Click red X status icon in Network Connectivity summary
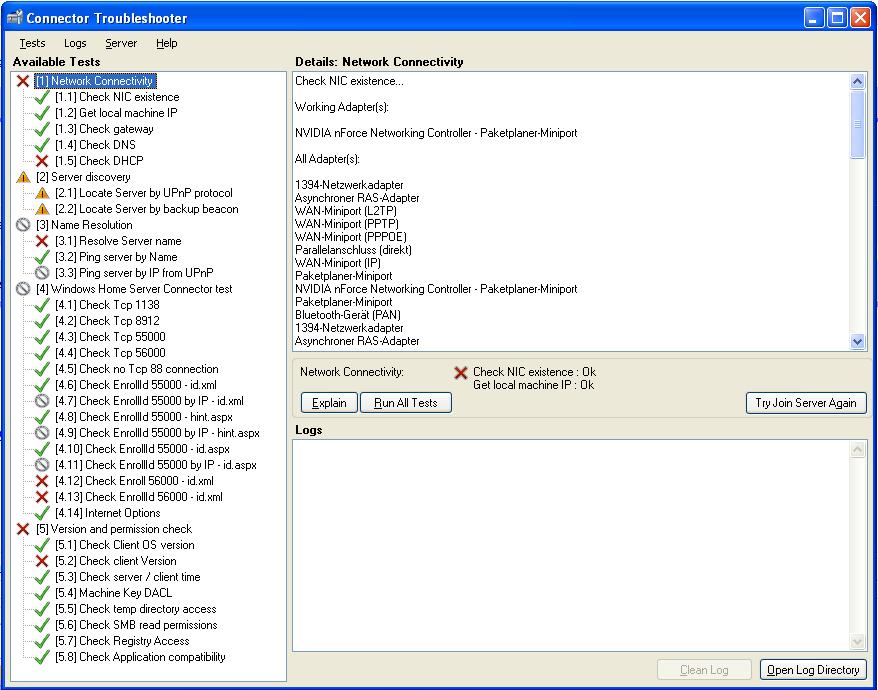Image resolution: width=878 pixels, height=690 pixels. pyautogui.click(x=461, y=373)
